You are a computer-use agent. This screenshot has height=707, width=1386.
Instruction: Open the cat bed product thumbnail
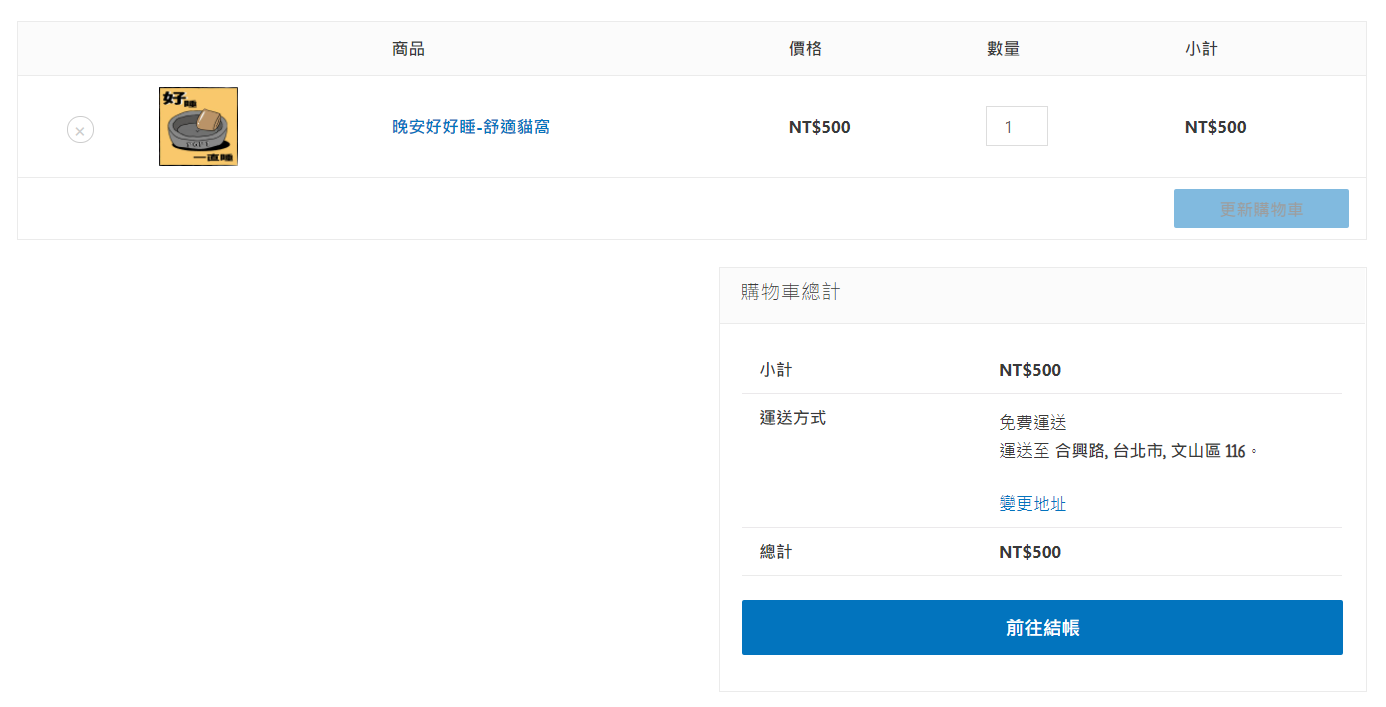pos(198,127)
